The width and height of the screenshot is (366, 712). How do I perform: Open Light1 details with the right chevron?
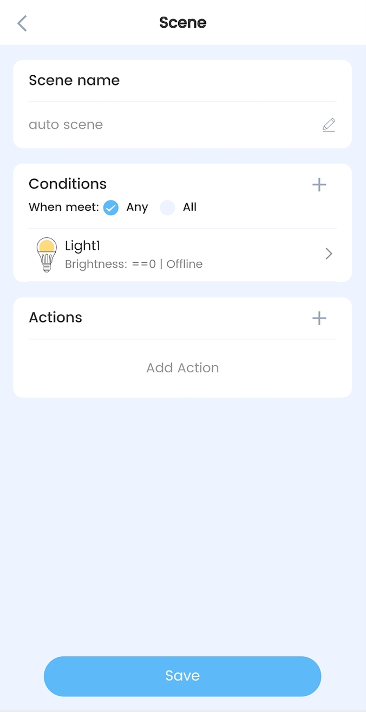pyautogui.click(x=329, y=254)
